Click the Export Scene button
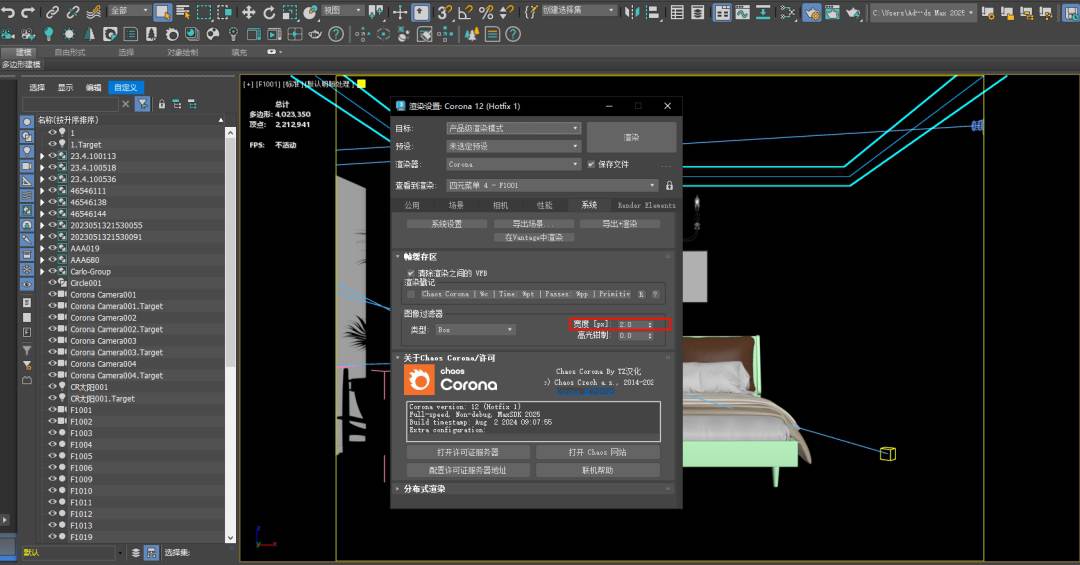The image size is (1080, 565). (532, 224)
